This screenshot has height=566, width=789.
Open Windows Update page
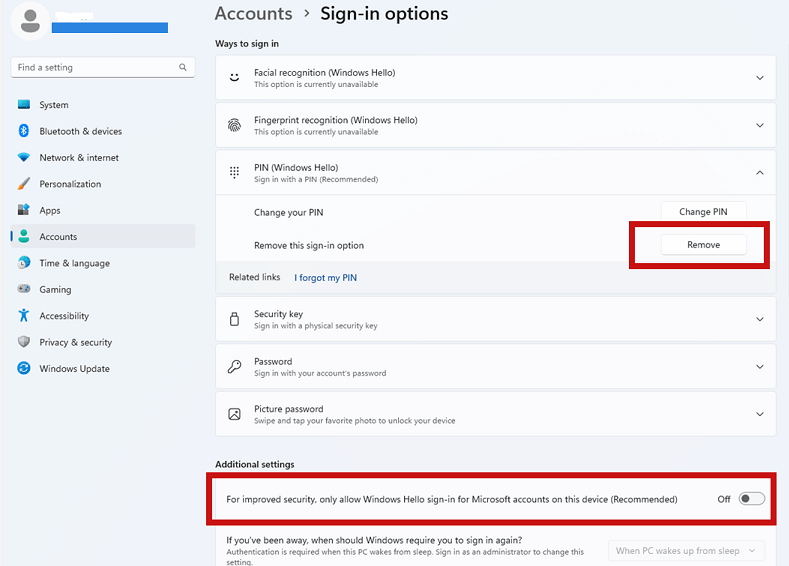coord(103,368)
